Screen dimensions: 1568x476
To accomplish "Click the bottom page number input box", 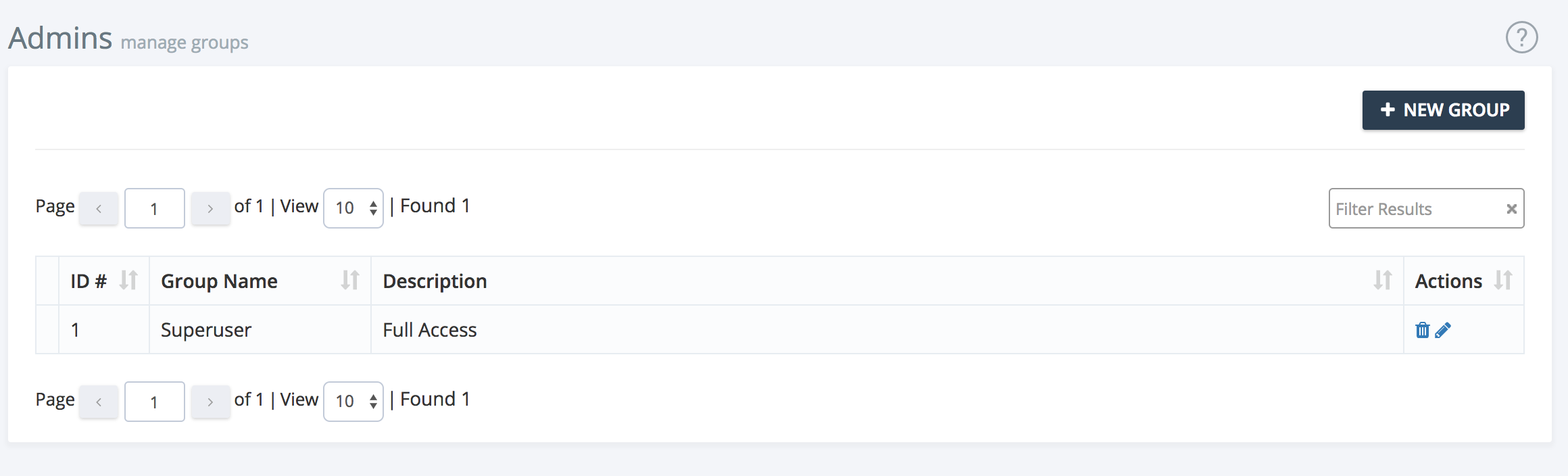I will (x=154, y=402).
